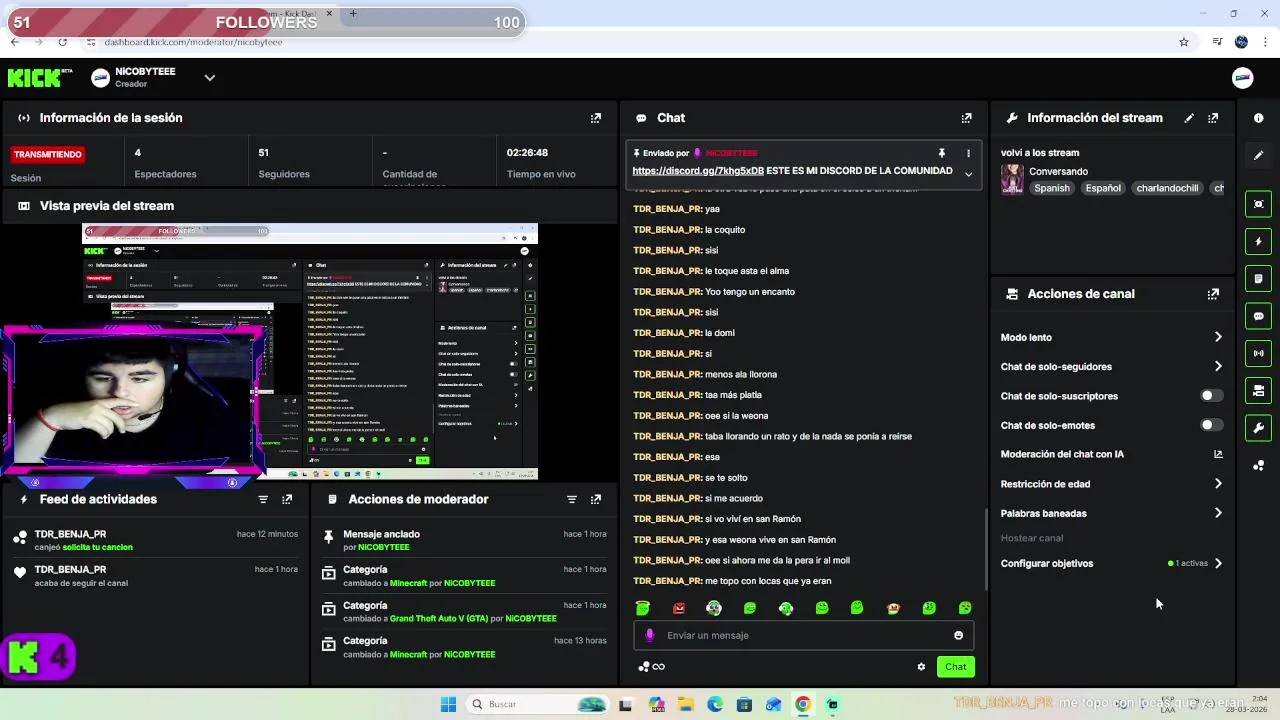Toggle the channel actions sidebar icon
The height and width of the screenshot is (720, 1280).
point(1258,390)
